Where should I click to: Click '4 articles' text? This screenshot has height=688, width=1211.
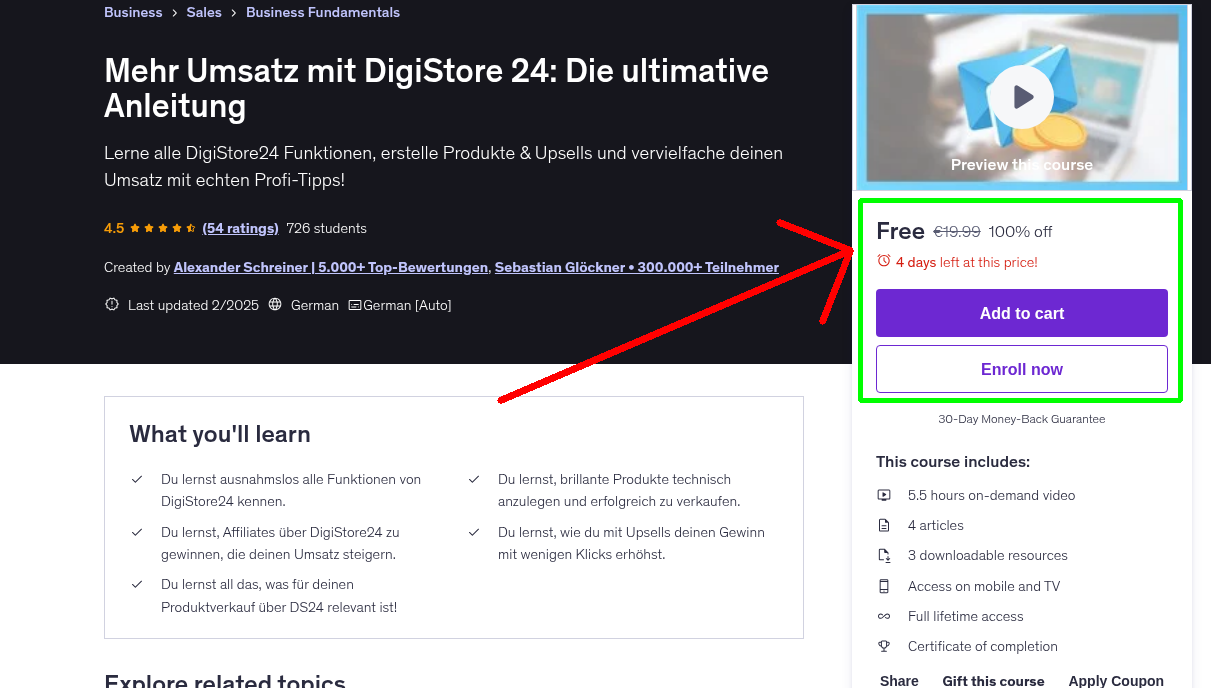tap(936, 525)
